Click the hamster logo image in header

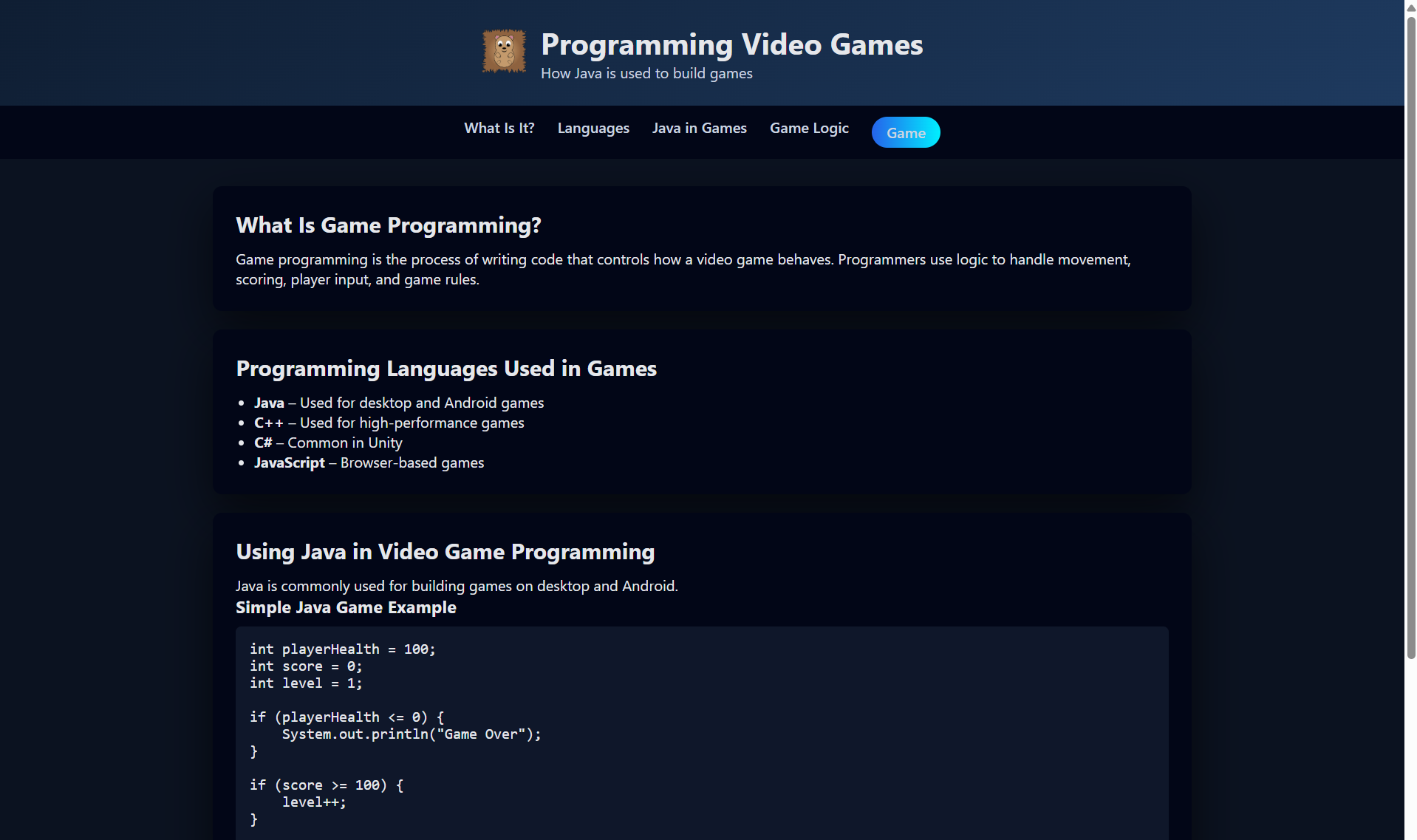pyautogui.click(x=504, y=51)
